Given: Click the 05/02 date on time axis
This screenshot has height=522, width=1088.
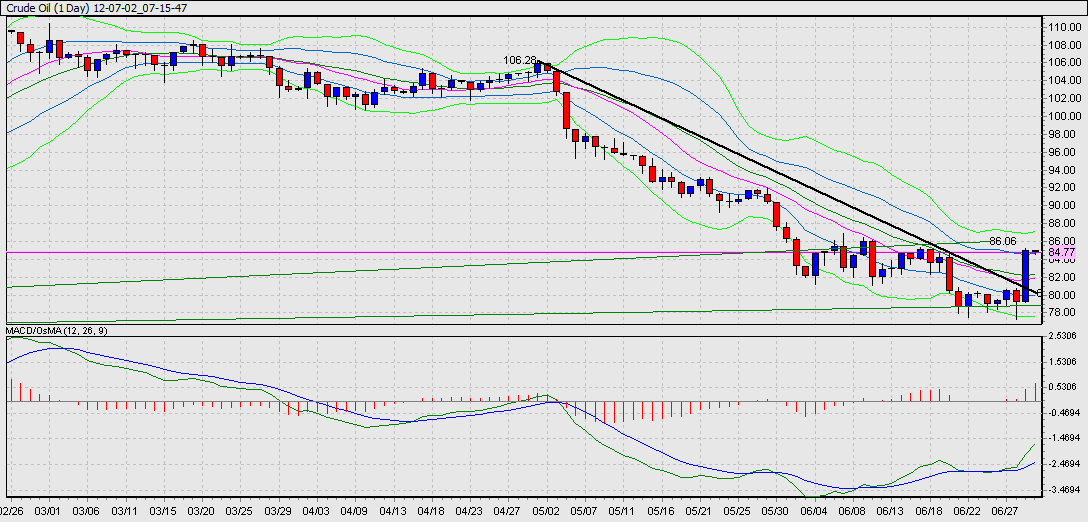Looking at the screenshot, I should tap(546, 510).
